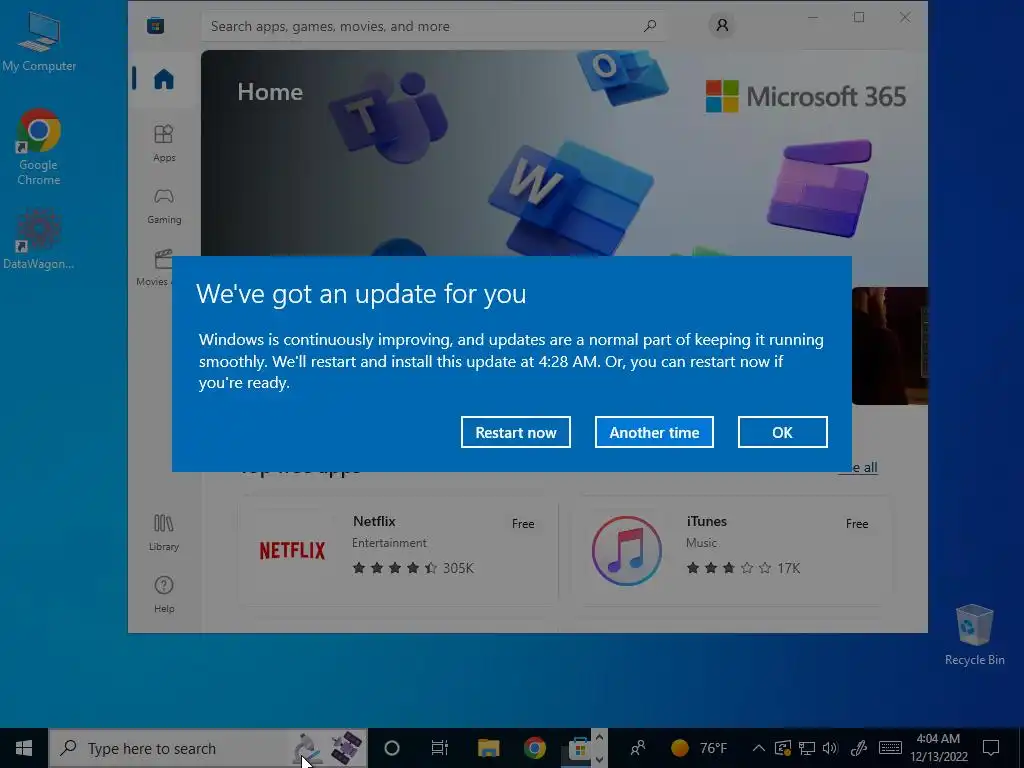Viewport: 1024px width, 768px height.
Task: Open Gaming section in Store sidebar
Action: coord(164,205)
